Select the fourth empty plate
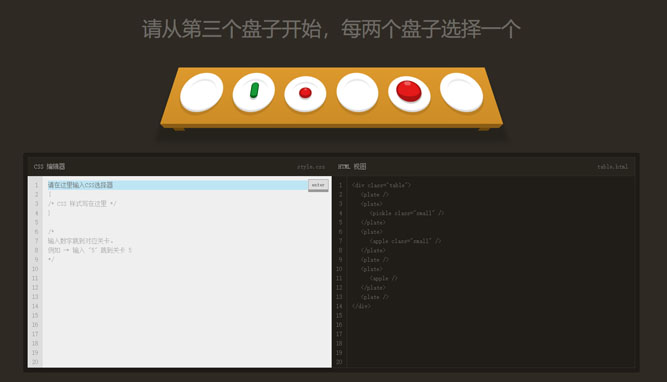Viewport: 667px width, 382px height. (x=357, y=92)
